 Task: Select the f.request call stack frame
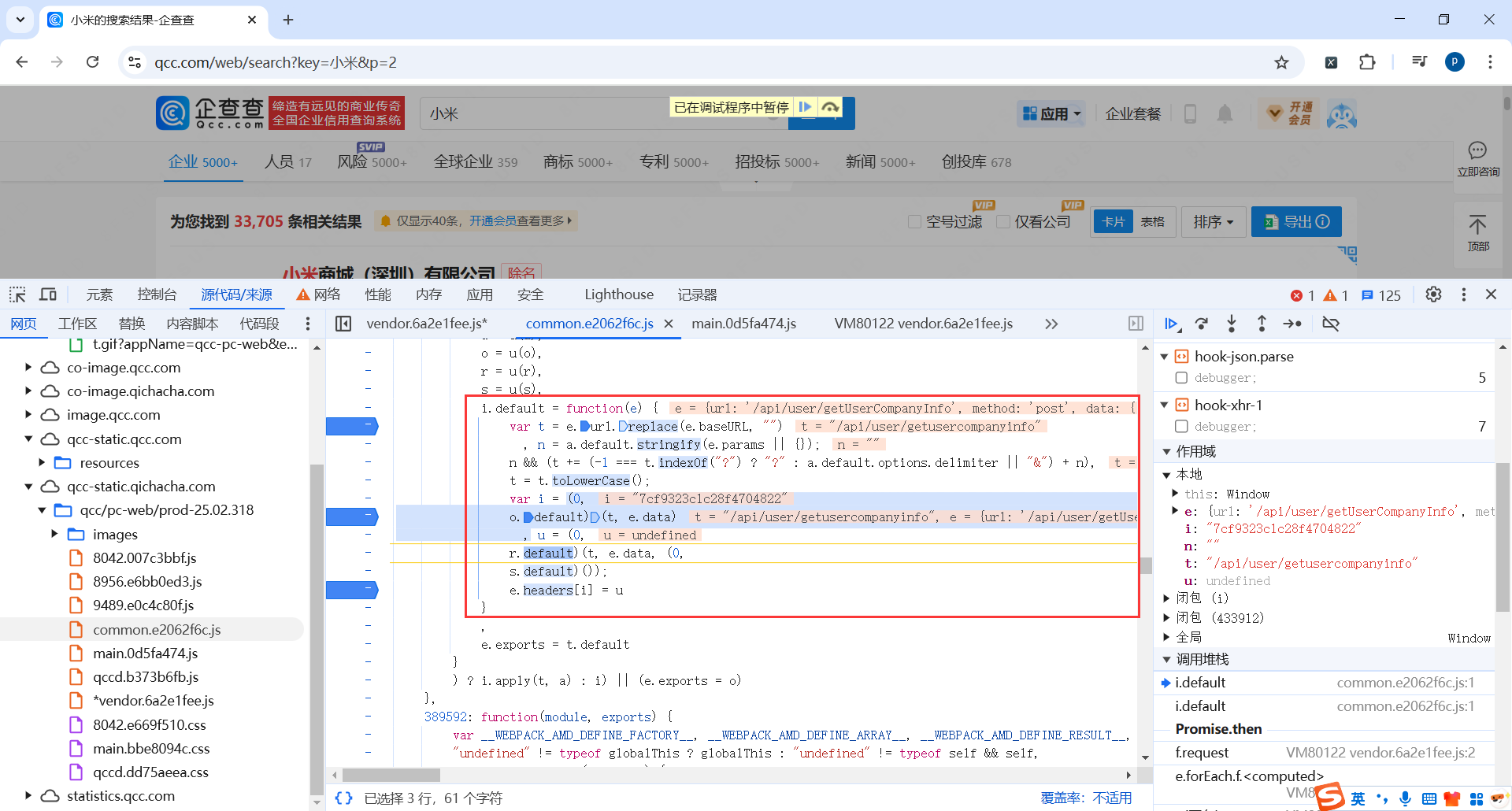tap(1324, 753)
